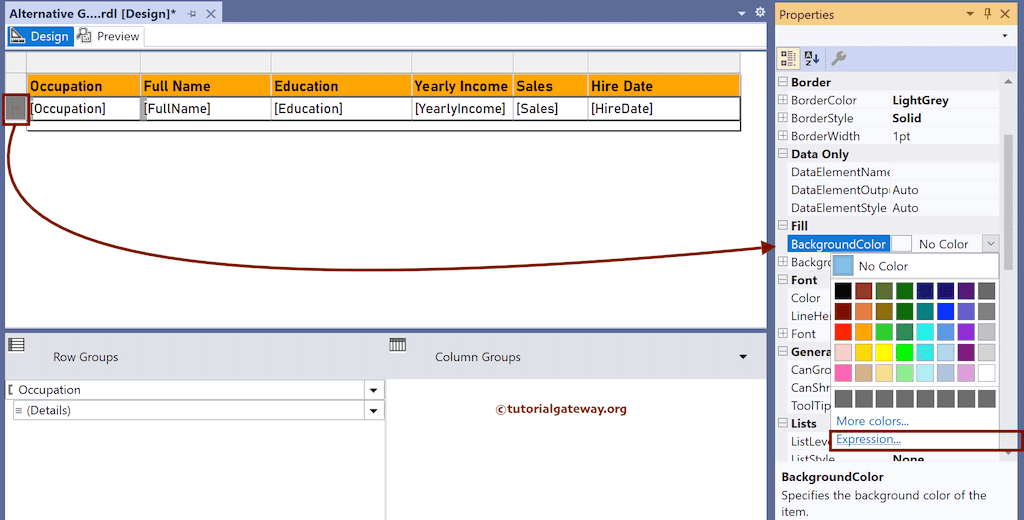Pick the lime green color swatch

[904, 353]
